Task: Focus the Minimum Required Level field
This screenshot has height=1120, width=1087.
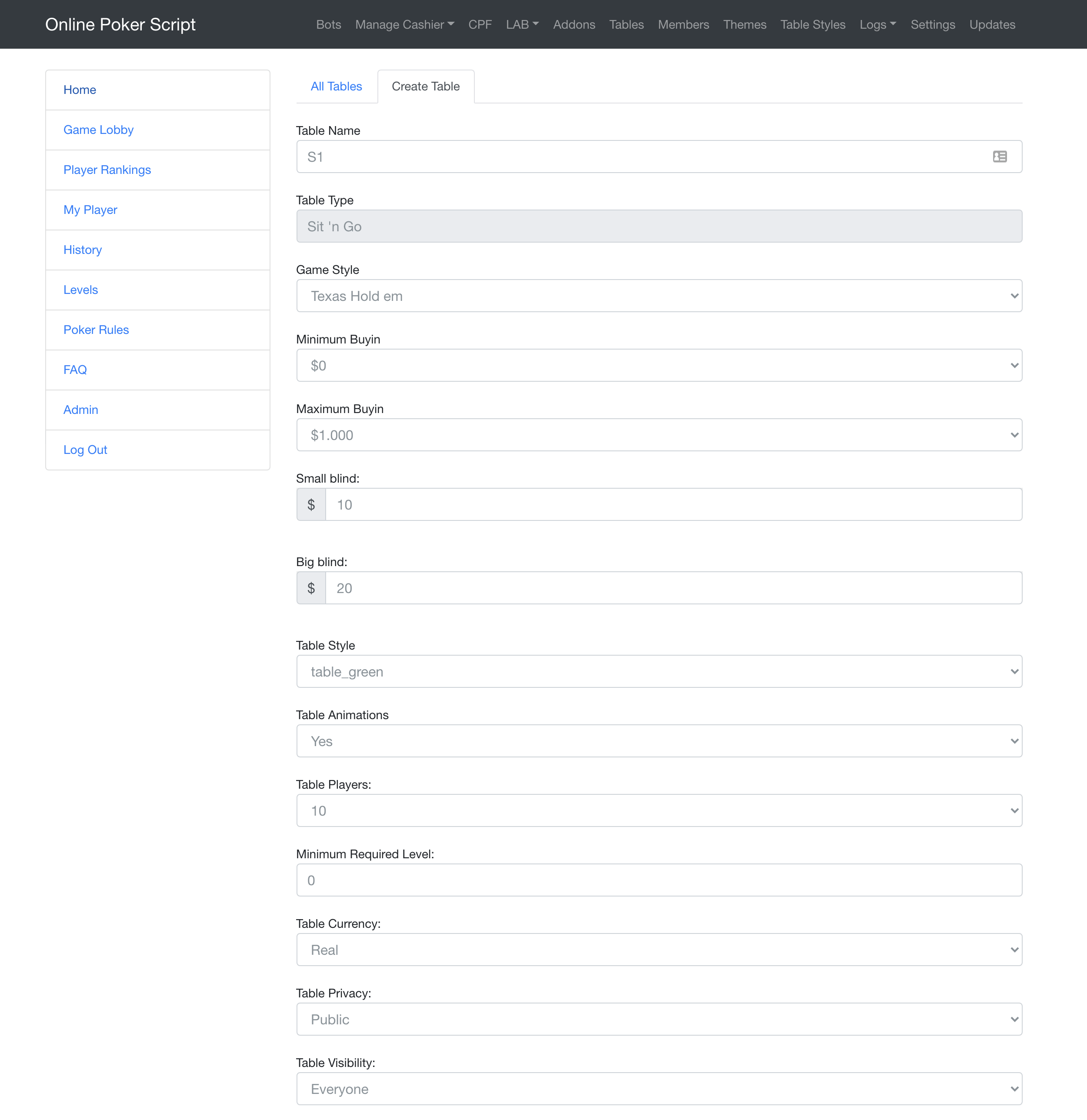Action: pyautogui.click(x=658, y=880)
